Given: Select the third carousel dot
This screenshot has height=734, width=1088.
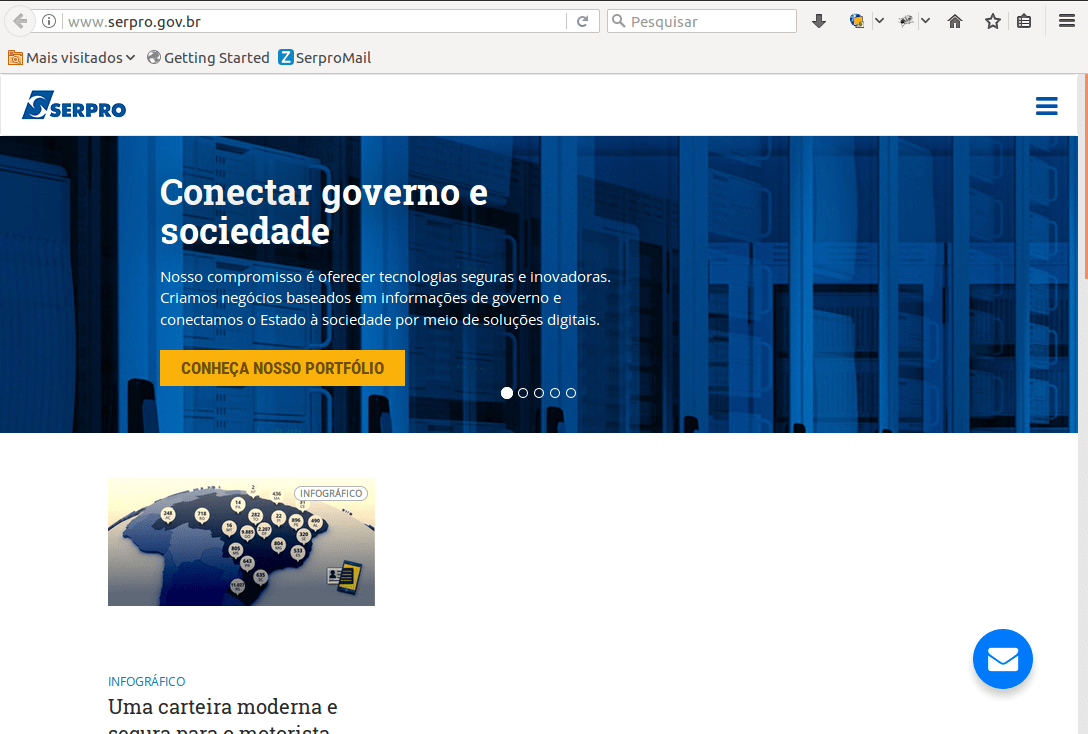Looking at the screenshot, I should [539, 393].
